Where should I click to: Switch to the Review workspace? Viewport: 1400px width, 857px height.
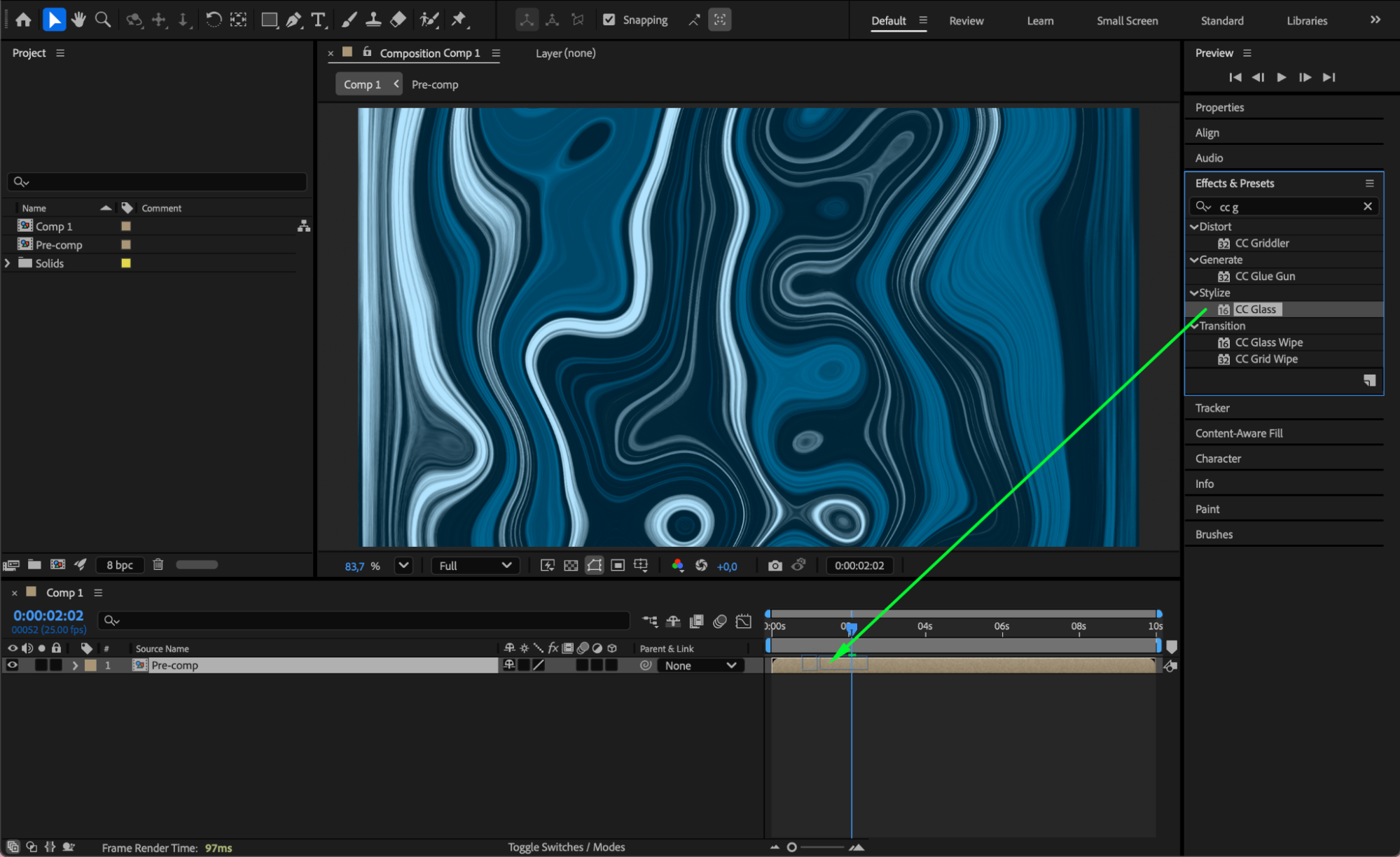click(x=966, y=20)
